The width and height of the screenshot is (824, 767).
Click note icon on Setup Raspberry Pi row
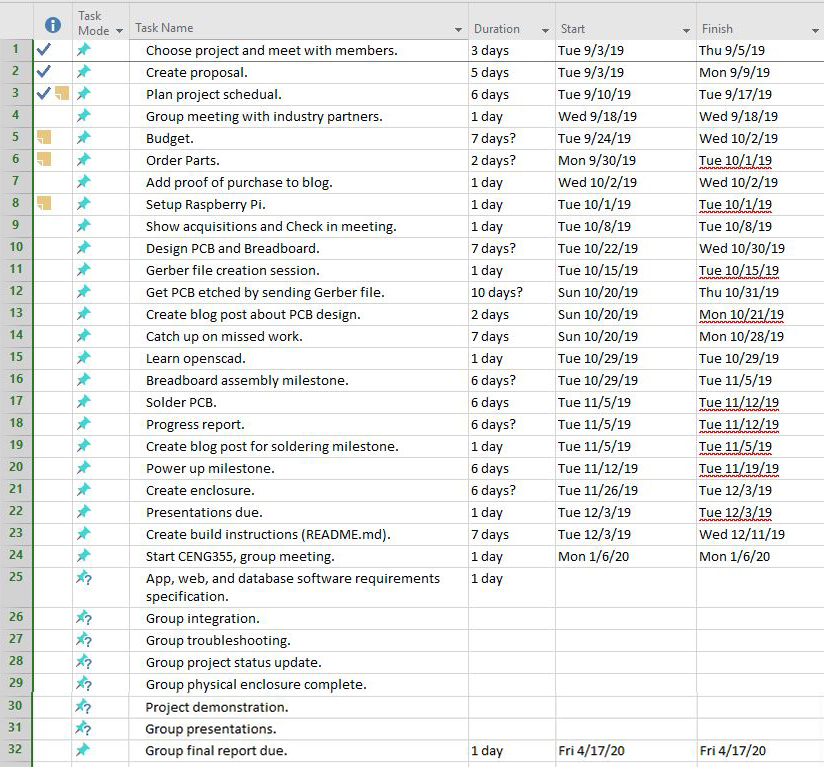pos(44,203)
